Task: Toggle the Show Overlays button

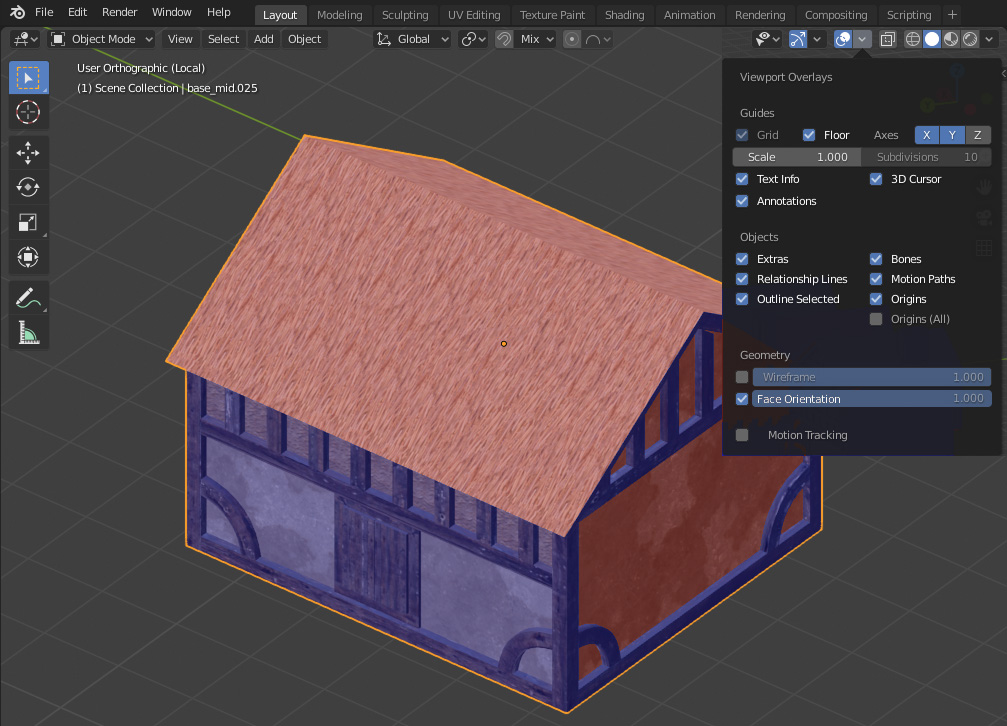Action: pos(843,39)
